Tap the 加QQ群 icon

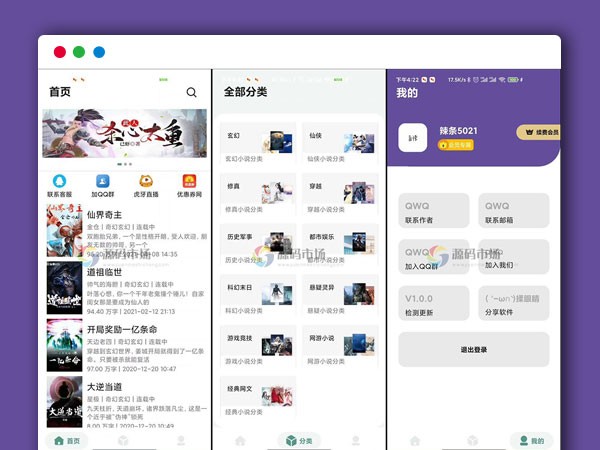point(102,181)
